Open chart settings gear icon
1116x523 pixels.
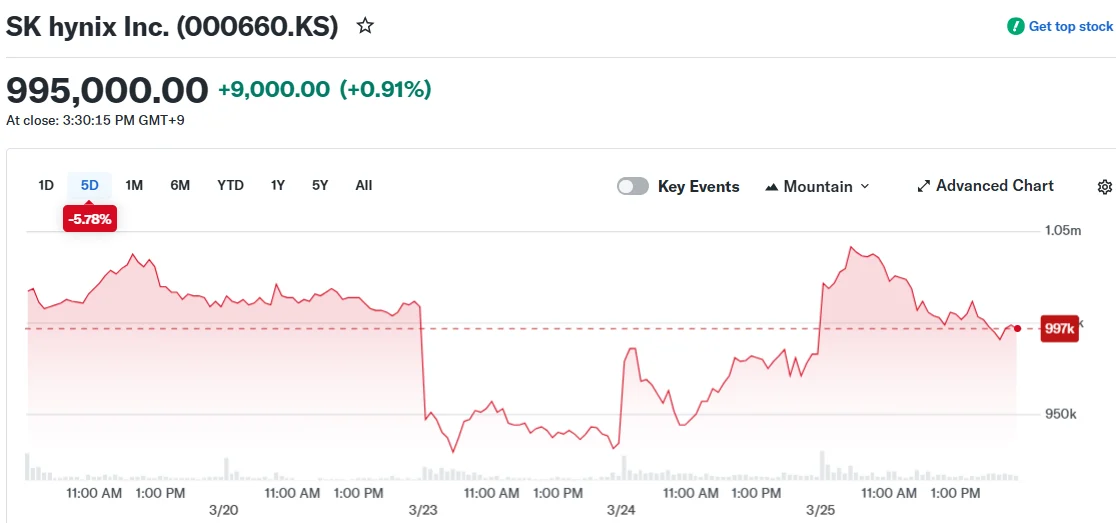pos(1105,186)
